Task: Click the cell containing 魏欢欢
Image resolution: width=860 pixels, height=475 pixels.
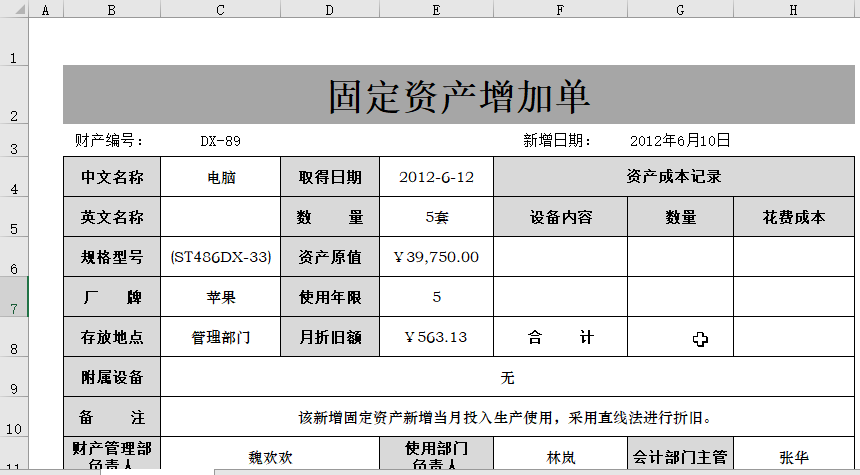Action: pyautogui.click(x=270, y=457)
